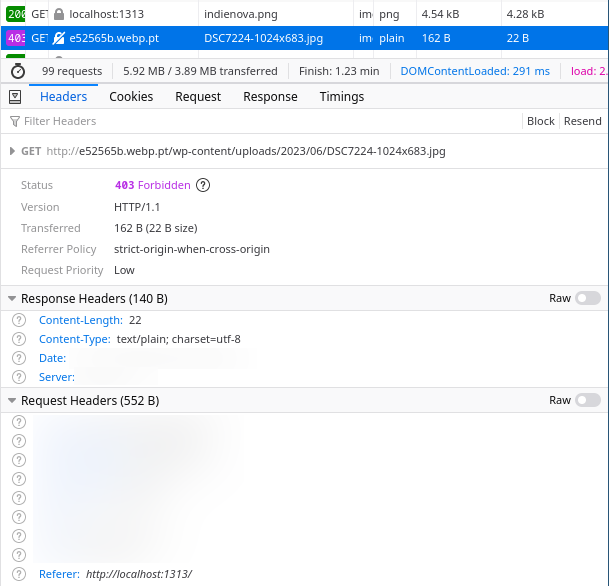Image resolution: width=609 pixels, height=586 pixels.
Task: Click the Content-Length header name
Action: tap(81, 320)
